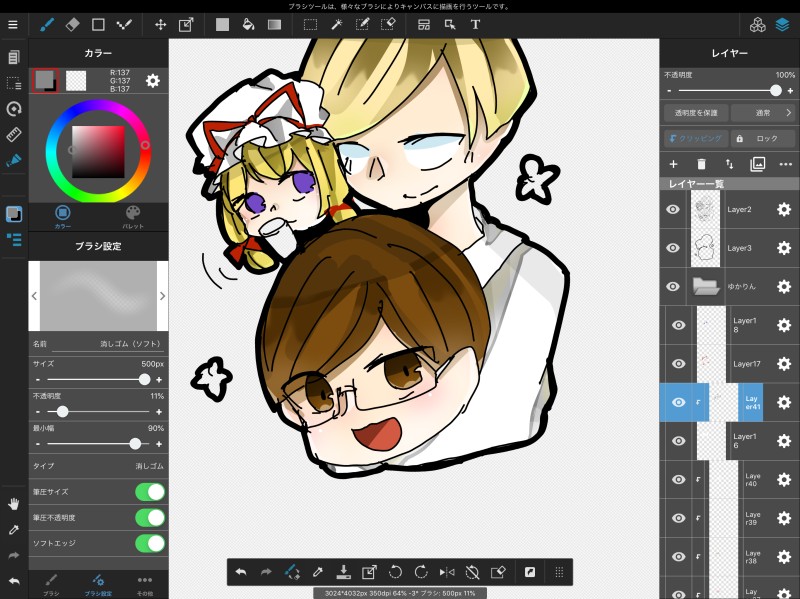Select the Shape rectangle tool
Screen dimensions: 800x599
(98, 24)
